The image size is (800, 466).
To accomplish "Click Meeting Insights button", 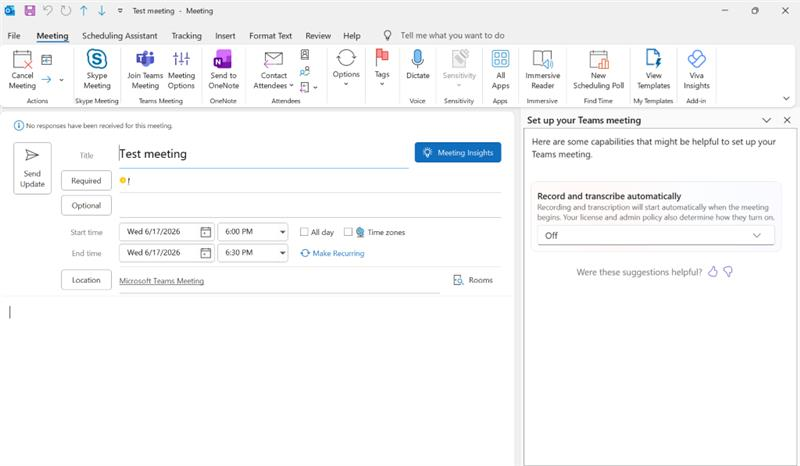I will click(x=458, y=152).
